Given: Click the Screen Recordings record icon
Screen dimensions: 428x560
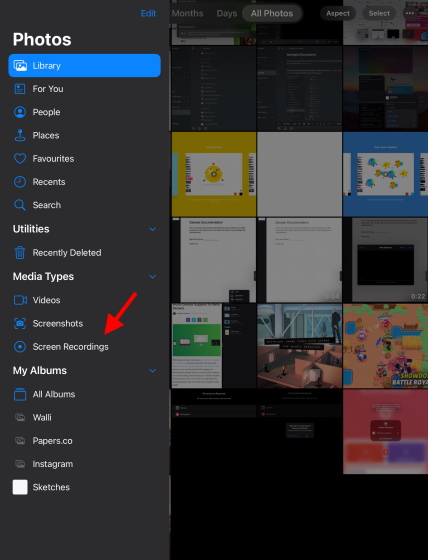Looking at the screenshot, I should 20,347.
